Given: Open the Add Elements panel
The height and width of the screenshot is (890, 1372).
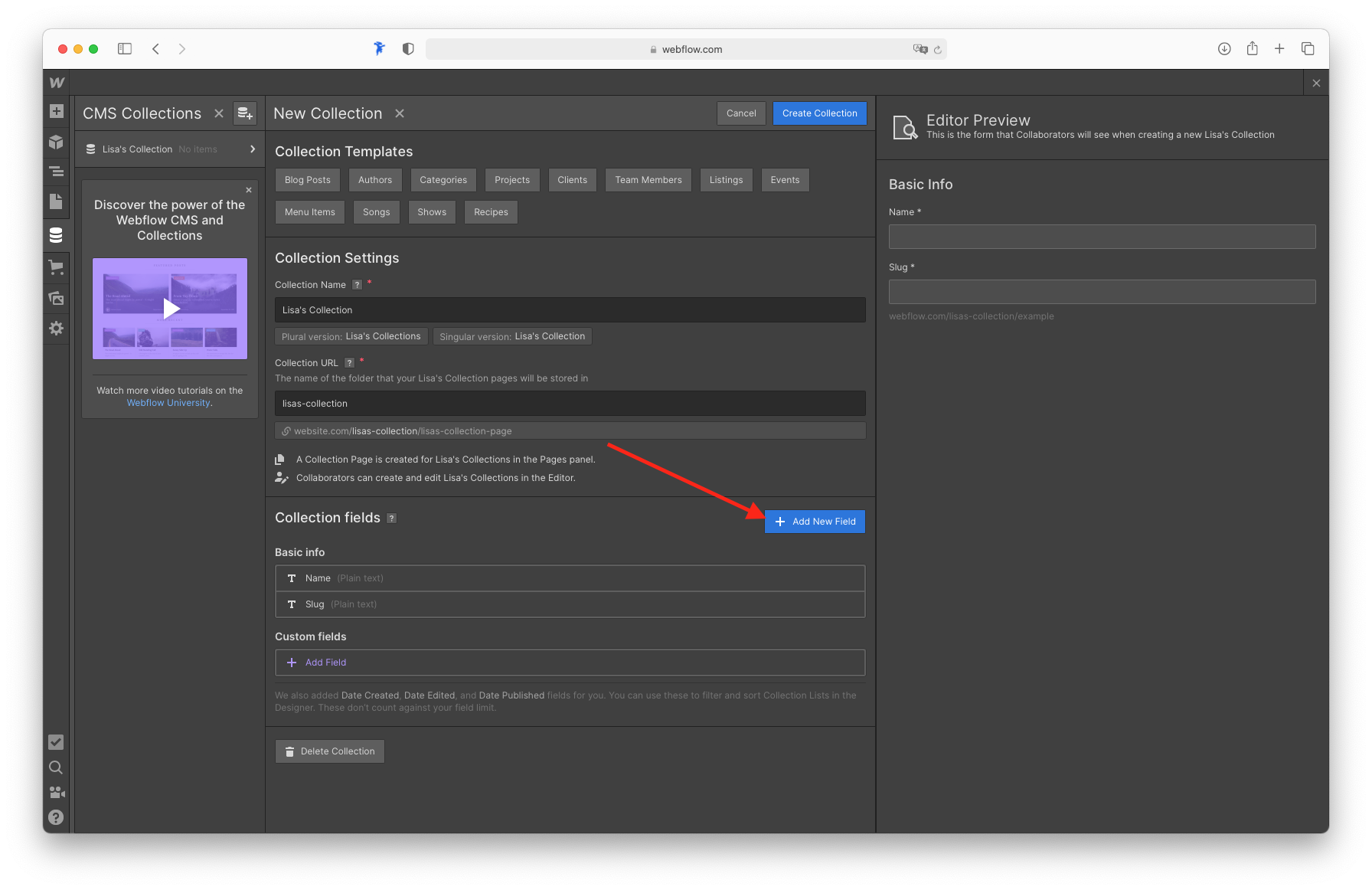Looking at the screenshot, I should coord(56,111).
